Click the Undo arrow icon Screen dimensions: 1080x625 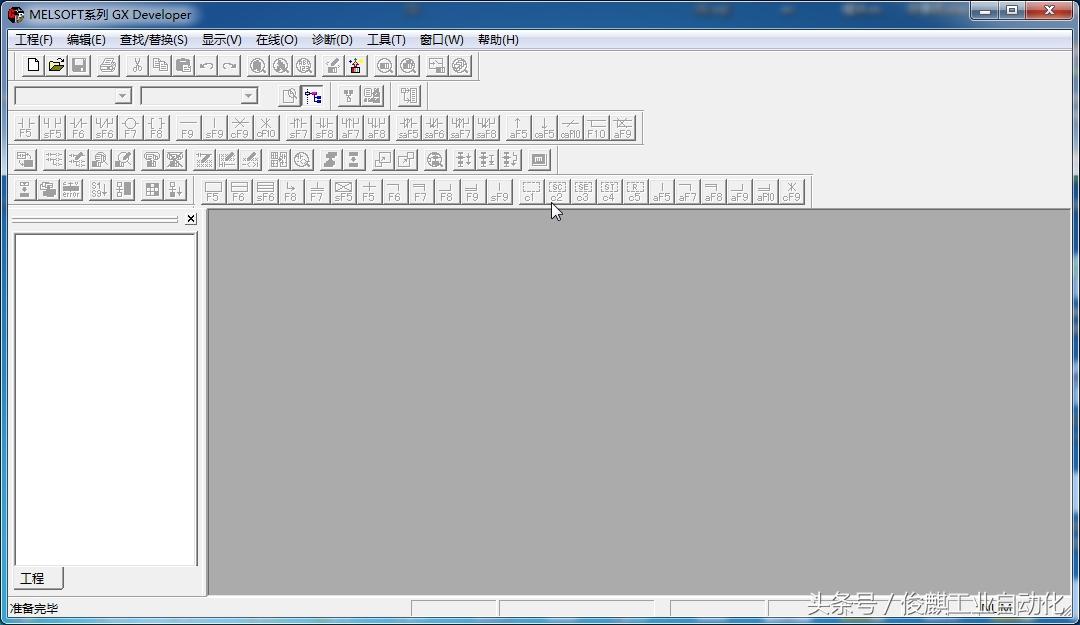pos(206,65)
